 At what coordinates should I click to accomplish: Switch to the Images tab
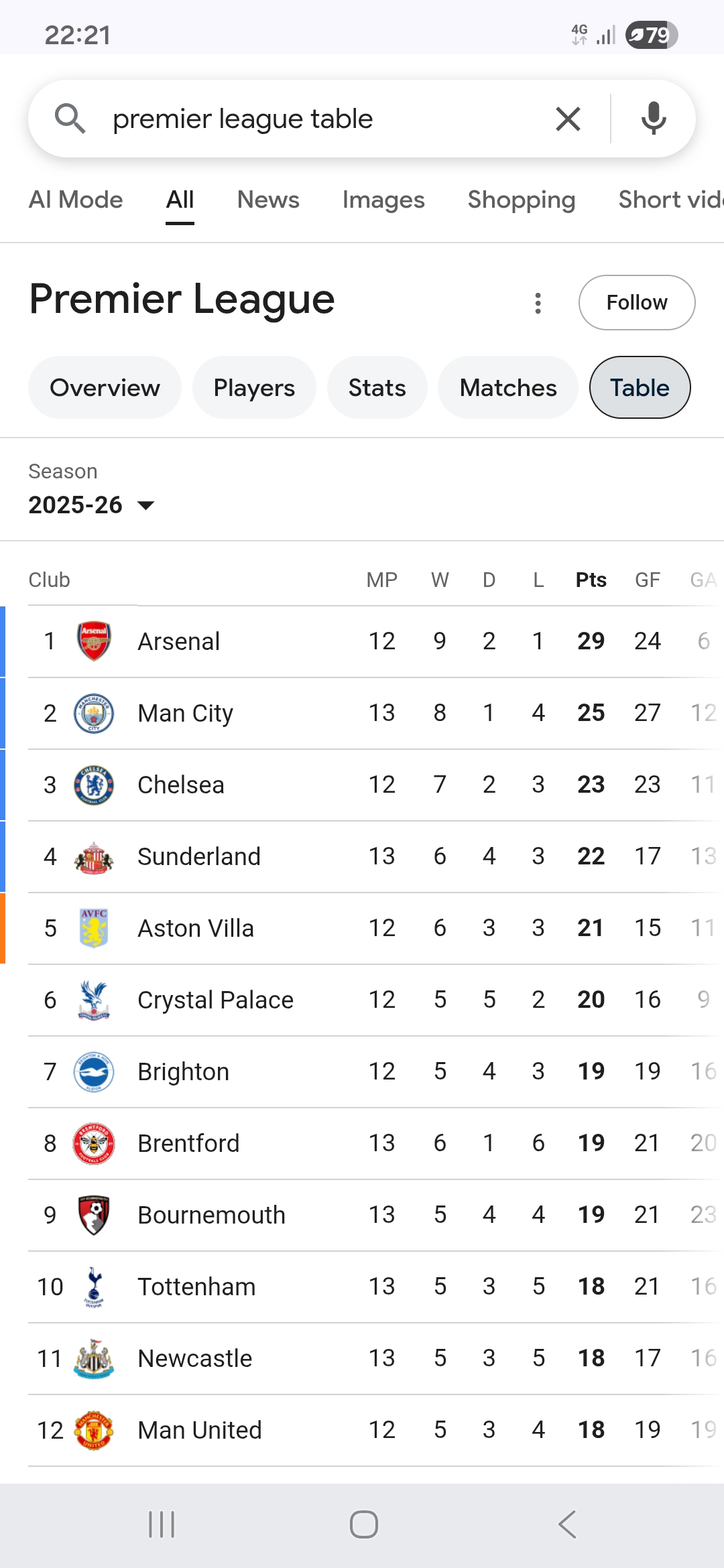pos(383,200)
